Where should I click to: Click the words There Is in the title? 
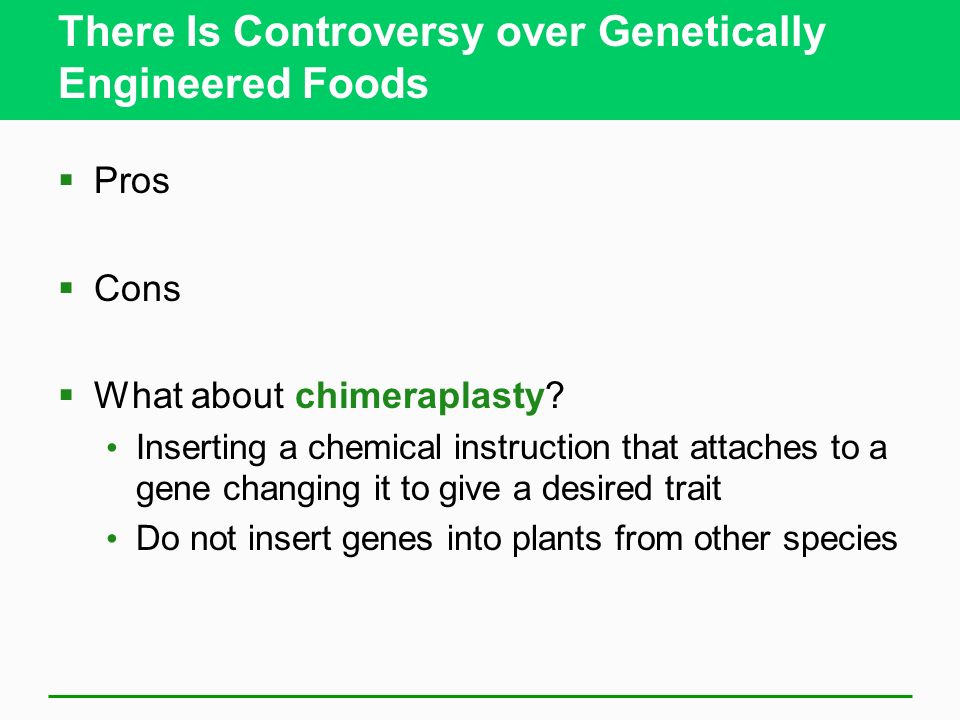coord(139,31)
